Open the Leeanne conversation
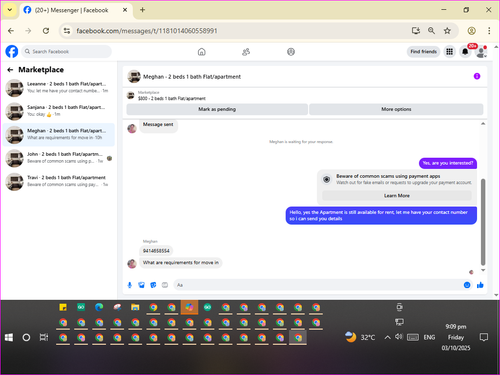Image resolution: width=500 pixels, height=375 pixels. click(59, 88)
